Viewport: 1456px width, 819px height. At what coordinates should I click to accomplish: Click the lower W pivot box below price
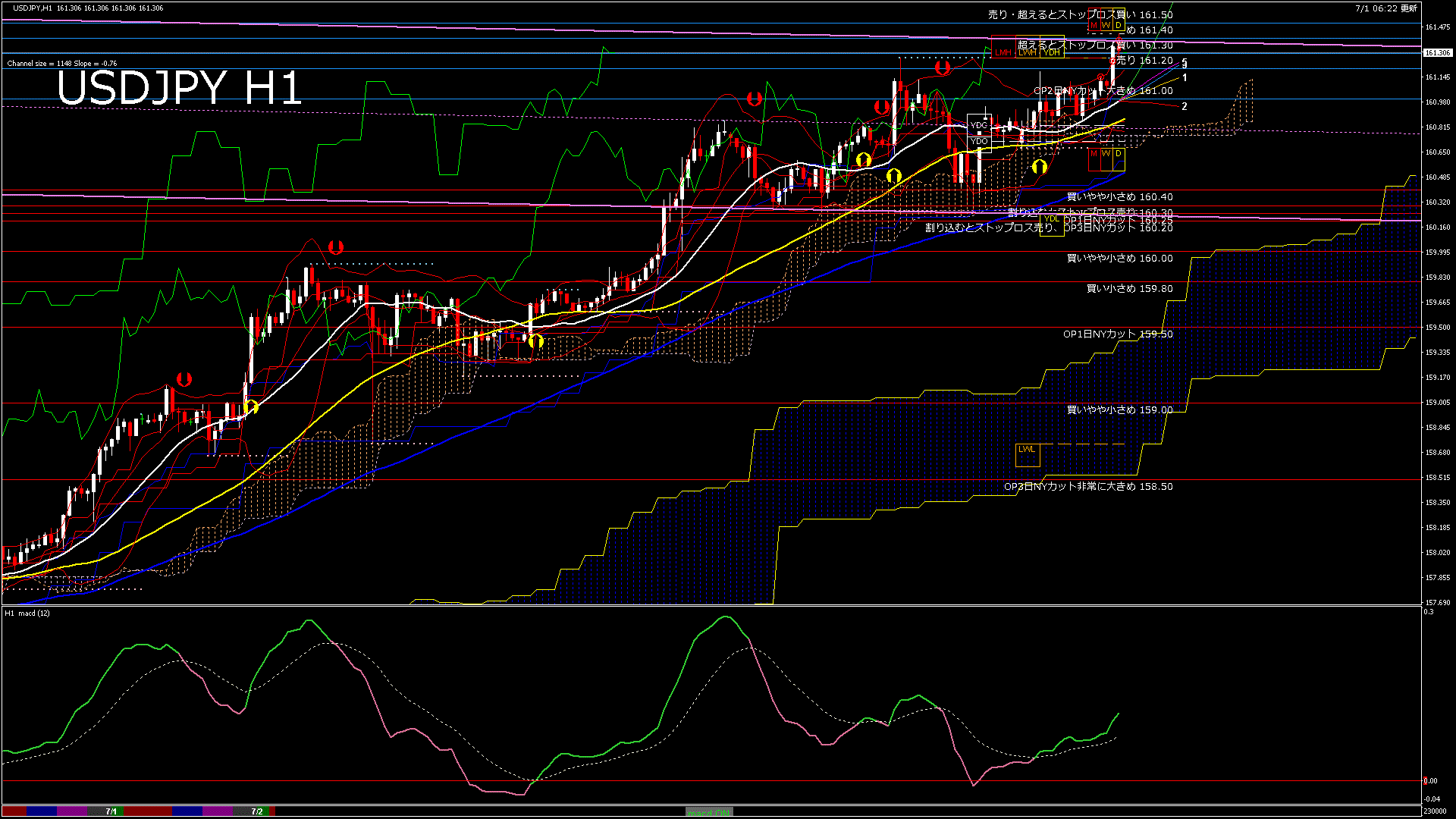point(1106,158)
